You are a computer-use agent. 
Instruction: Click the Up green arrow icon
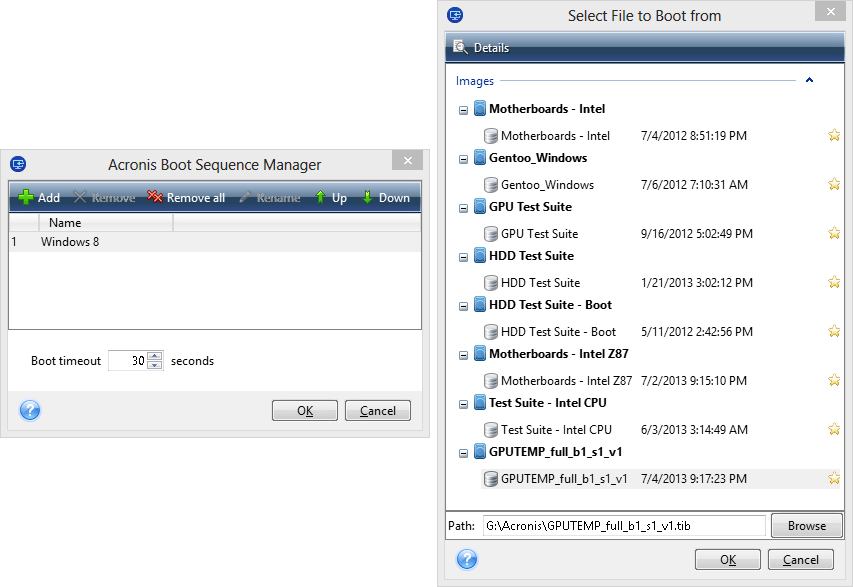(320, 197)
